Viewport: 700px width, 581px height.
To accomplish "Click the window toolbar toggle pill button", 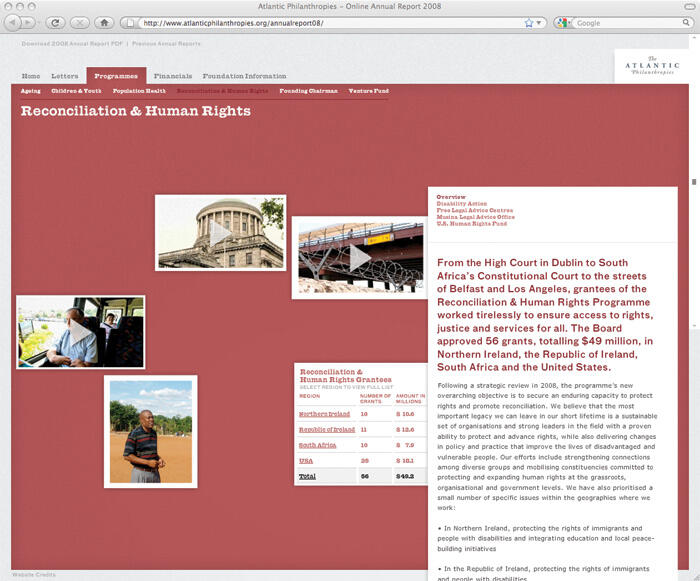I will 689,6.
